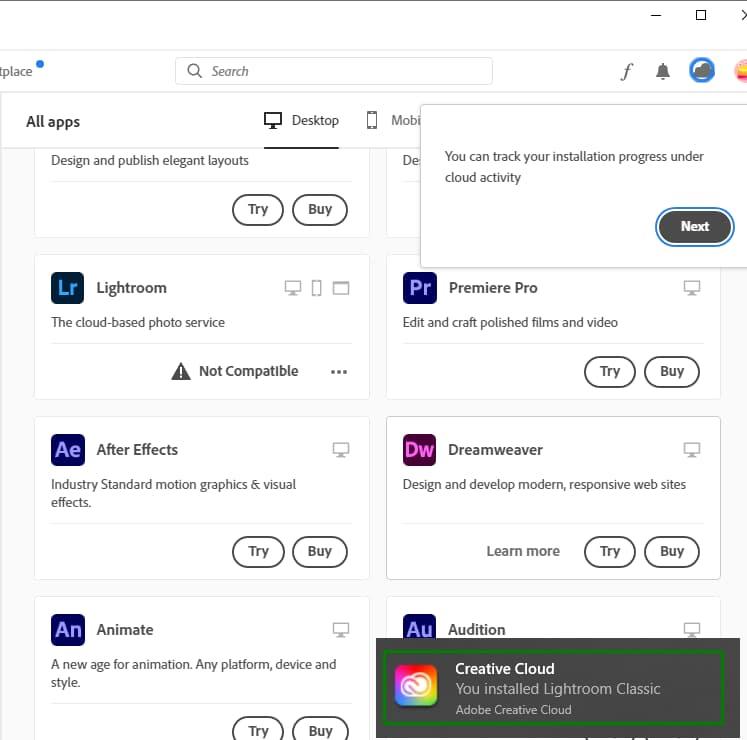This screenshot has height=740, width=747.
Task: Click the Animate An app icon
Action: pyautogui.click(x=68, y=630)
